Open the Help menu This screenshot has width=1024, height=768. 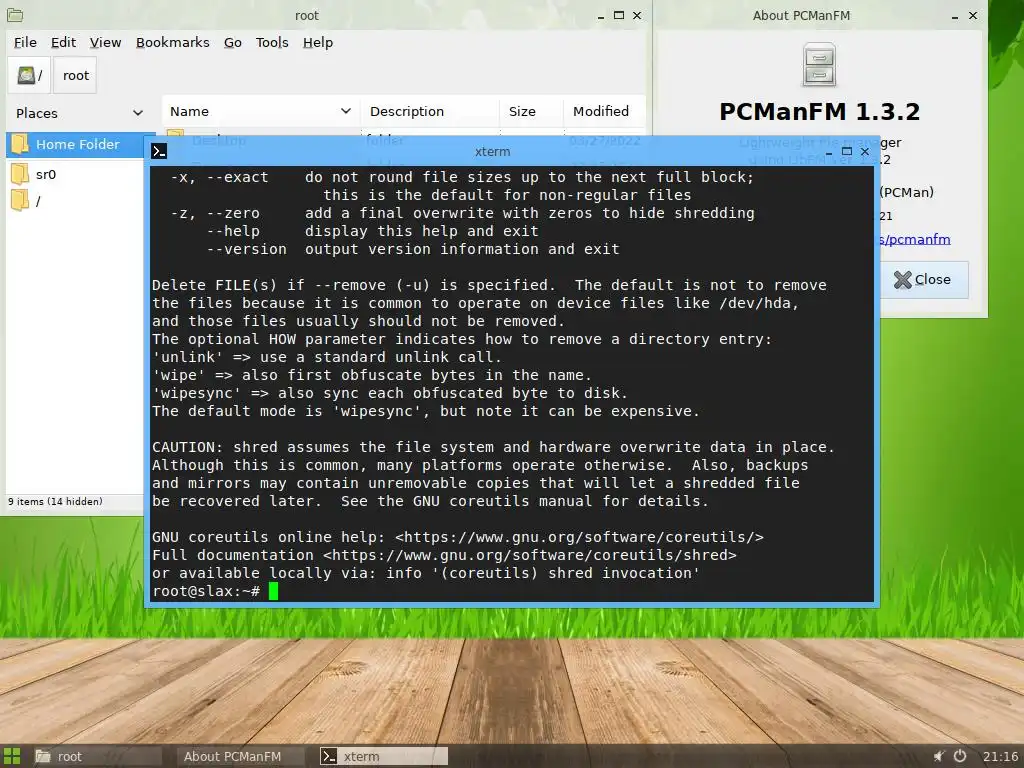click(x=317, y=42)
